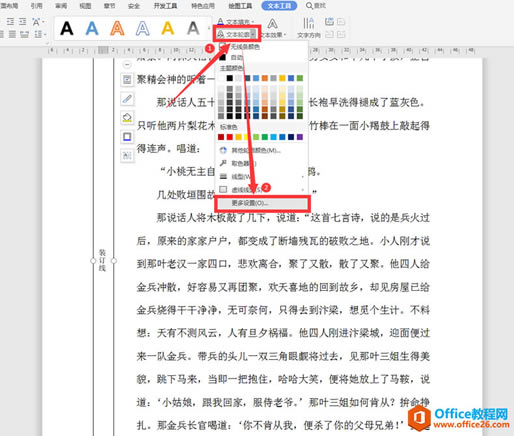Click the font size A icon in ribbon

coord(36,22)
